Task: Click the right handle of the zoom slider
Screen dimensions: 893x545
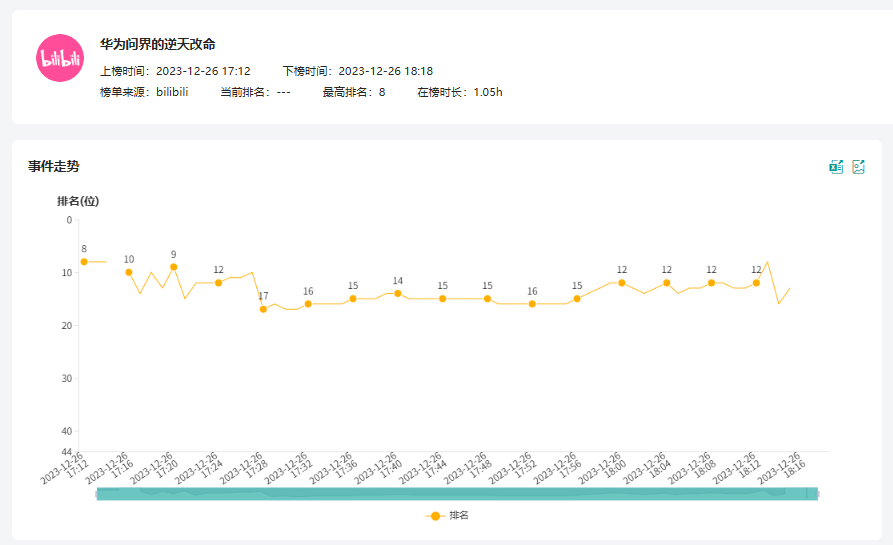Action: [818, 494]
